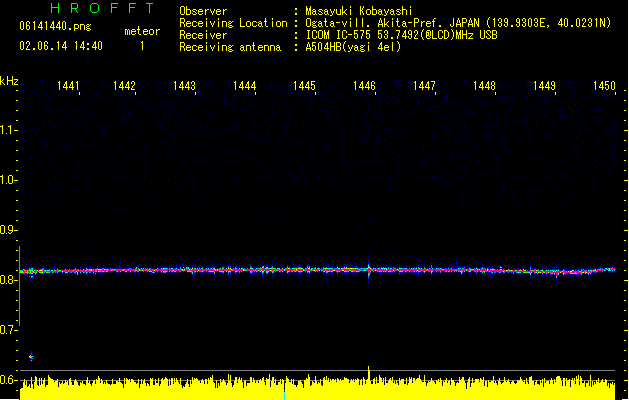Viewport: 629px width, 400px height.
Task: Click the kHz axis unit label
Action: 10,81
